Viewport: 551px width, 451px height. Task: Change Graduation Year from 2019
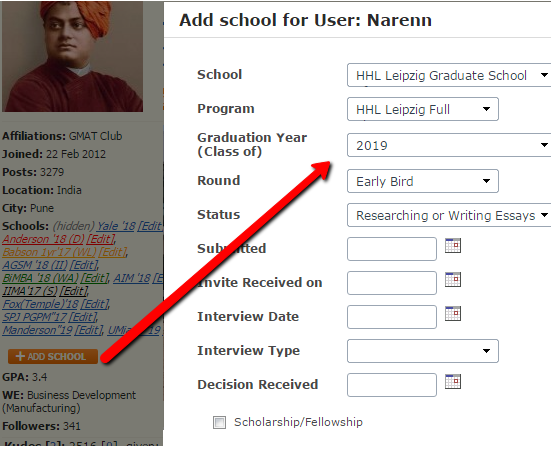click(x=449, y=145)
